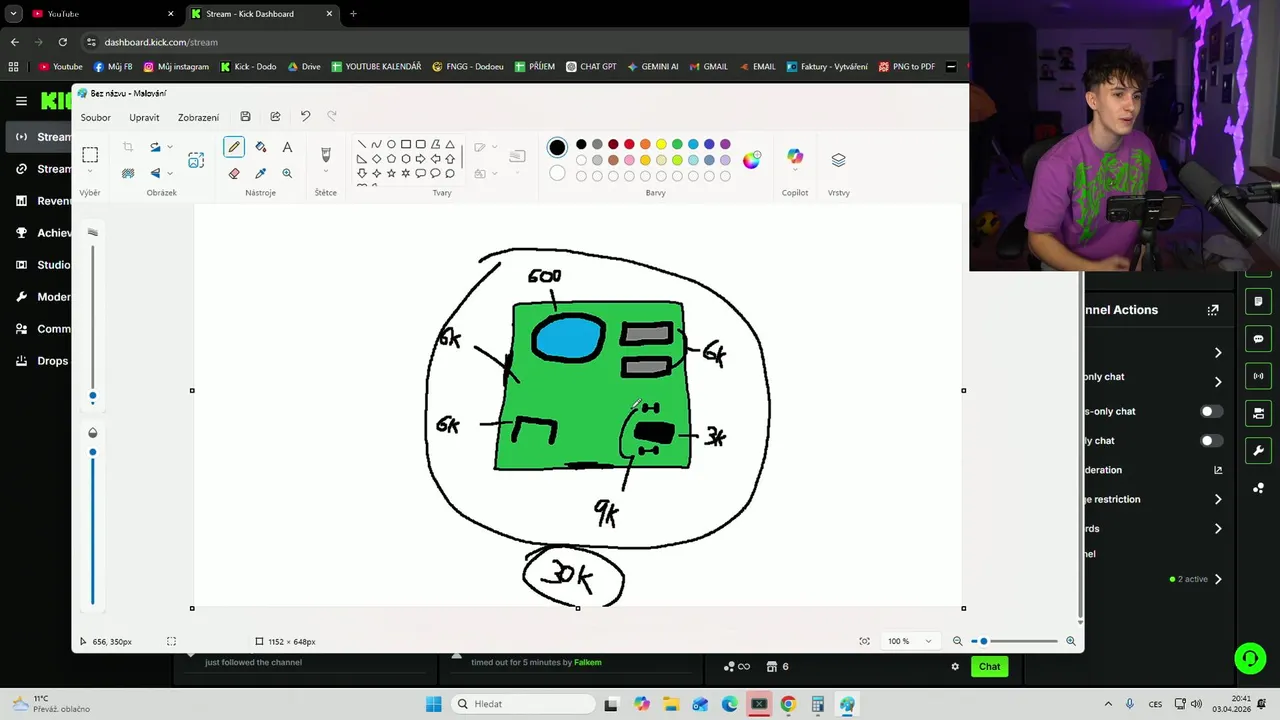Screen dimensions: 1280x720
Task: Expand the 2 active chevron
Action: [1218, 579]
